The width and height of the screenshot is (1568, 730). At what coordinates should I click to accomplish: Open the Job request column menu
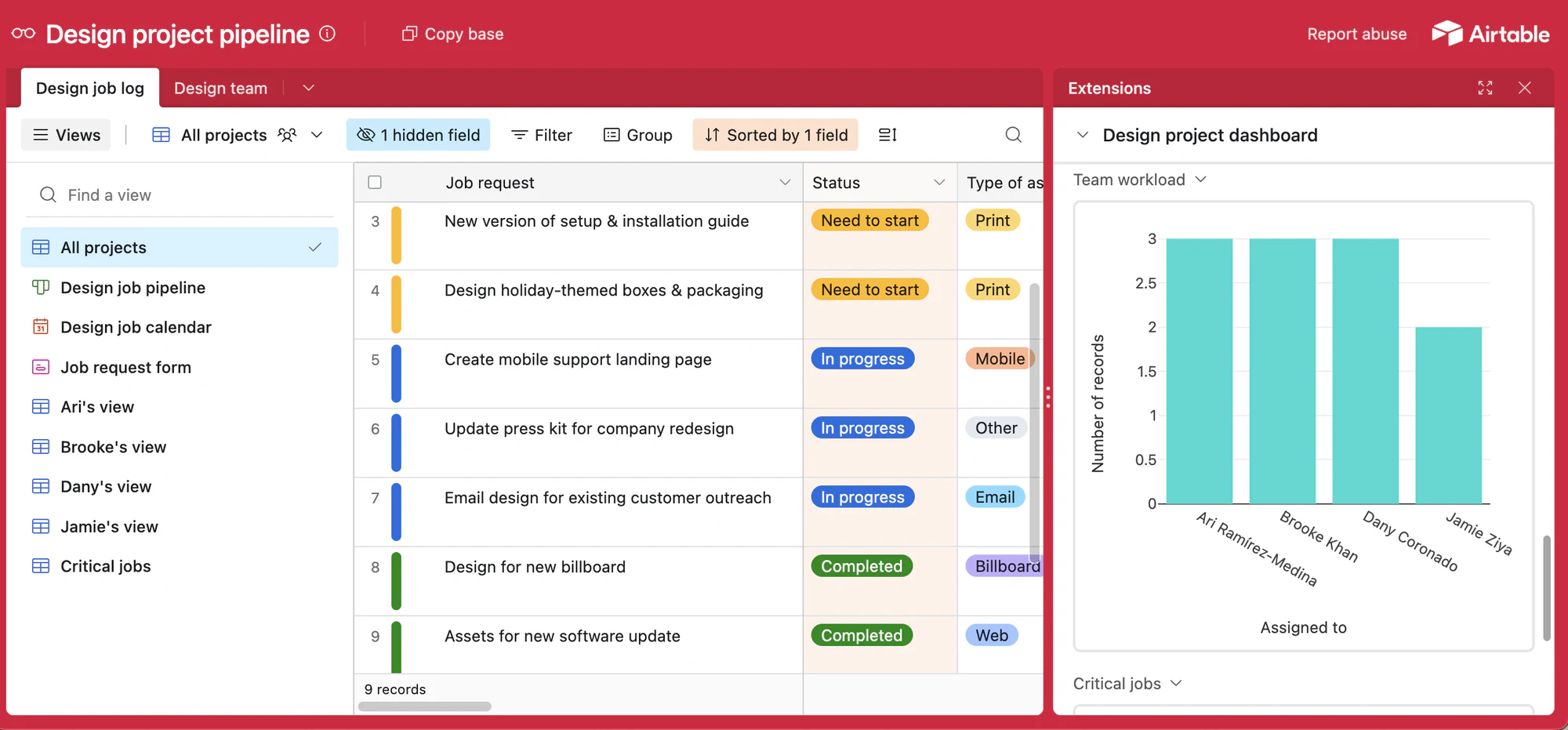[x=785, y=183]
